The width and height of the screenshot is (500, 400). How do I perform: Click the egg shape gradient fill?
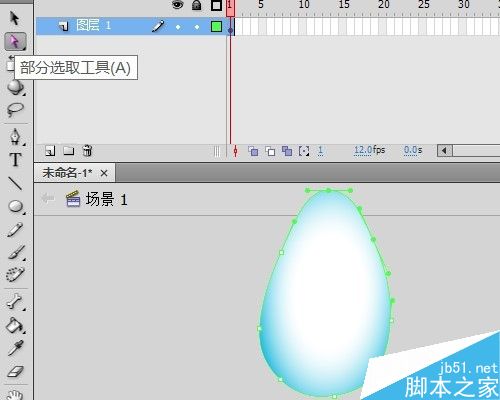pyautogui.click(x=325, y=293)
